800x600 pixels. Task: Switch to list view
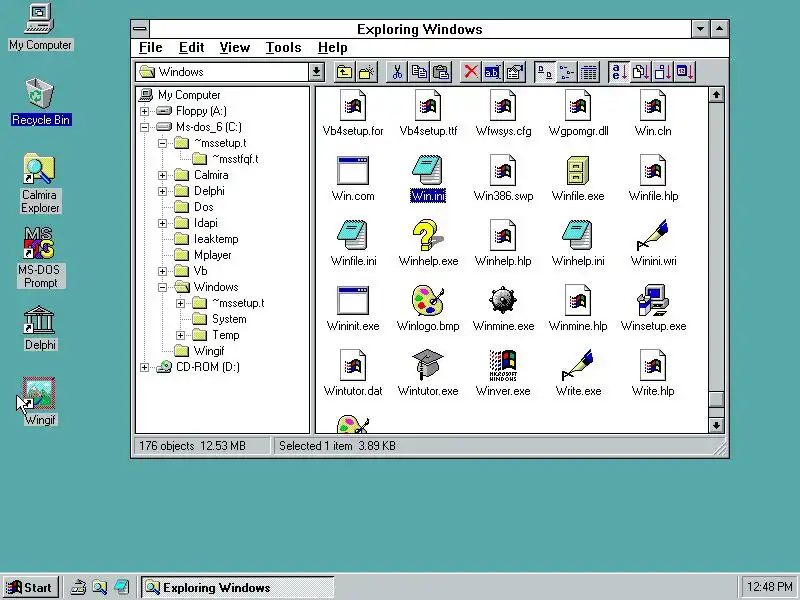566,72
